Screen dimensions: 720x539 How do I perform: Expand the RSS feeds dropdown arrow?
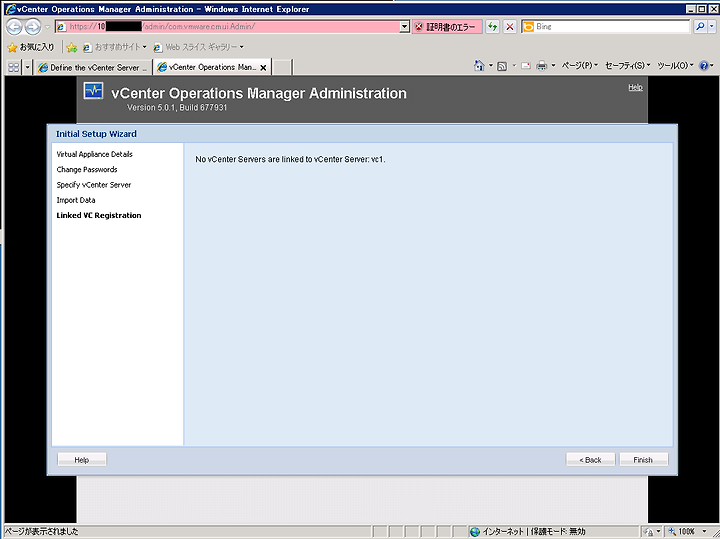pyautogui.click(x=514, y=66)
